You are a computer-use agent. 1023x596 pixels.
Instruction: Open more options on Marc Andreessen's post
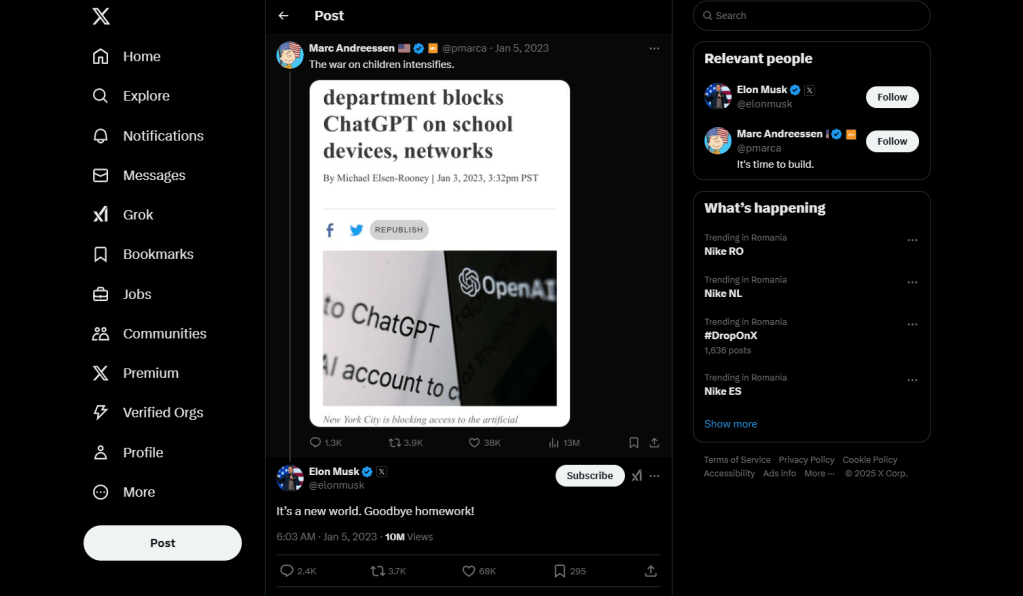click(x=654, y=48)
